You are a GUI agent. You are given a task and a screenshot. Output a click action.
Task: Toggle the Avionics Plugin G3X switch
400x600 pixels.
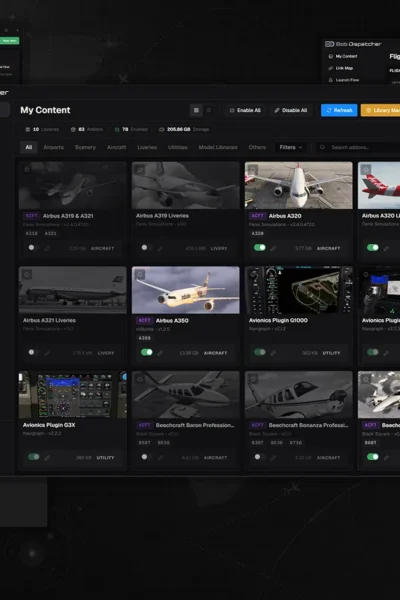click(34, 457)
